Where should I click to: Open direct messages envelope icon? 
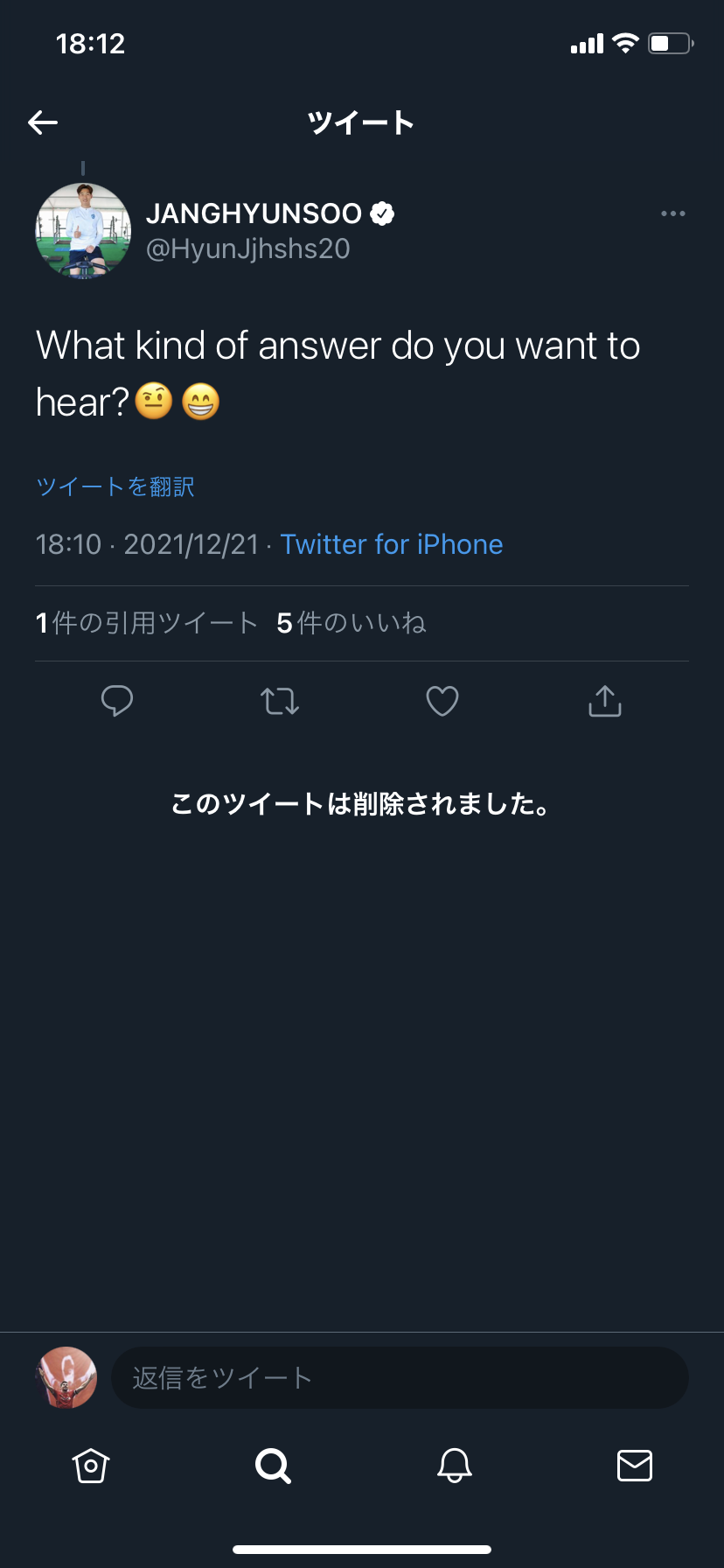pos(635,1466)
